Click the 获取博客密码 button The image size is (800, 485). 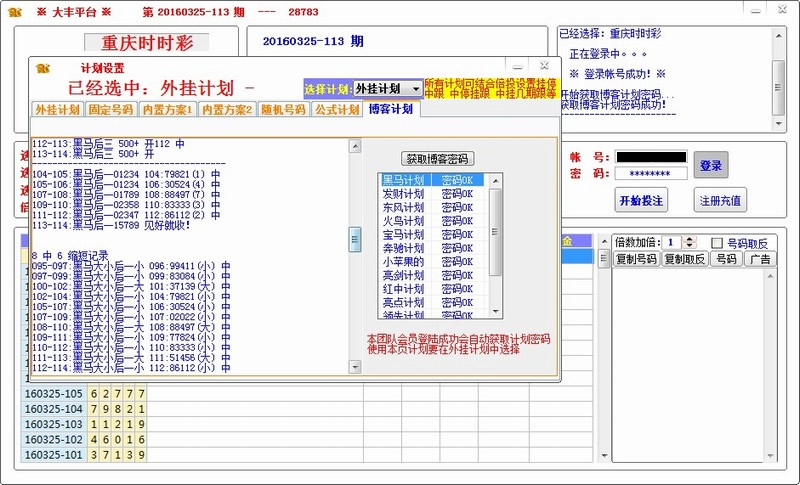(x=438, y=159)
